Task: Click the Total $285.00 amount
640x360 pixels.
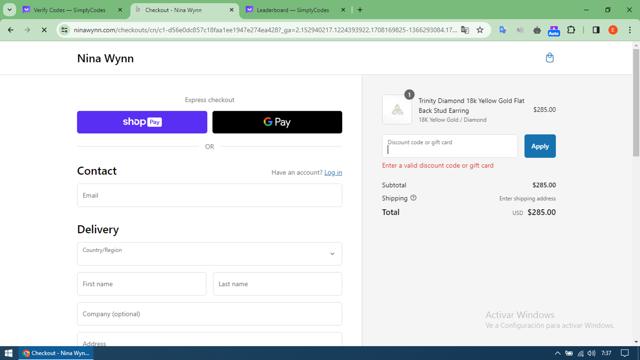Action: (542, 212)
